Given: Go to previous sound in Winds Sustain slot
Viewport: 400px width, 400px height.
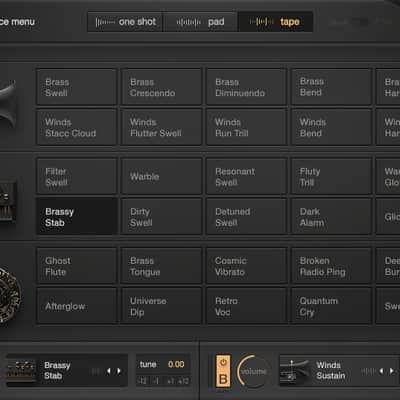Looking at the screenshot, I should point(381,371).
